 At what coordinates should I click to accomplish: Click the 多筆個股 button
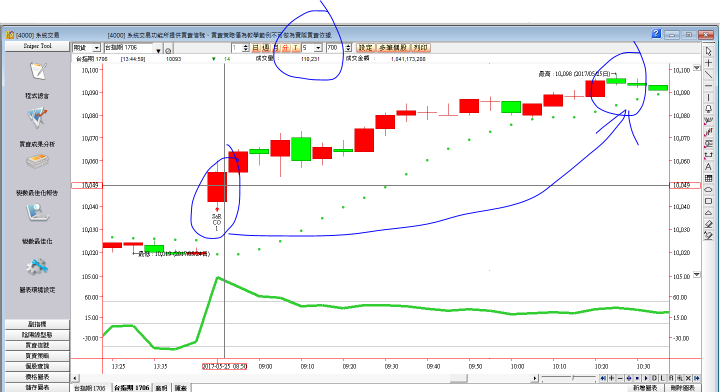tap(393, 48)
